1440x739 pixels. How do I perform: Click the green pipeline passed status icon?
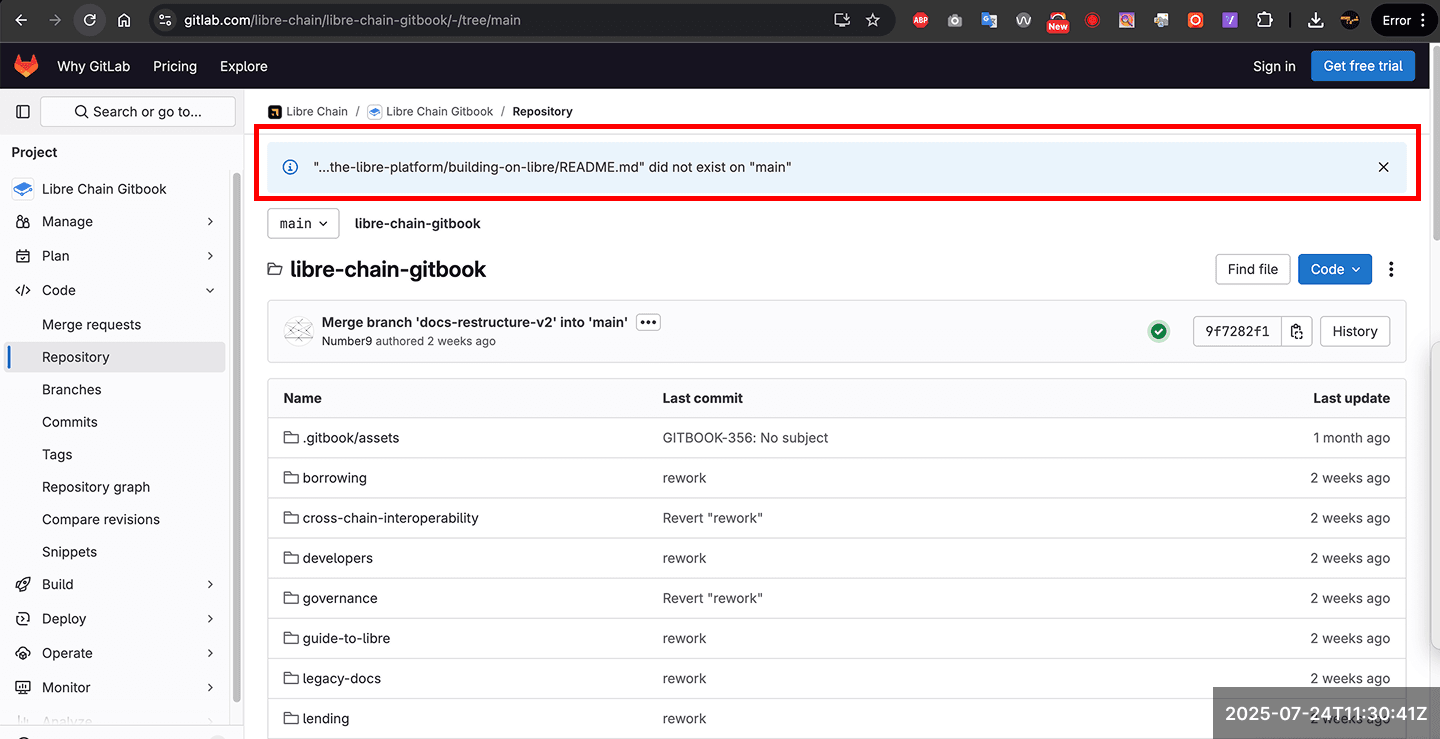(x=1159, y=332)
